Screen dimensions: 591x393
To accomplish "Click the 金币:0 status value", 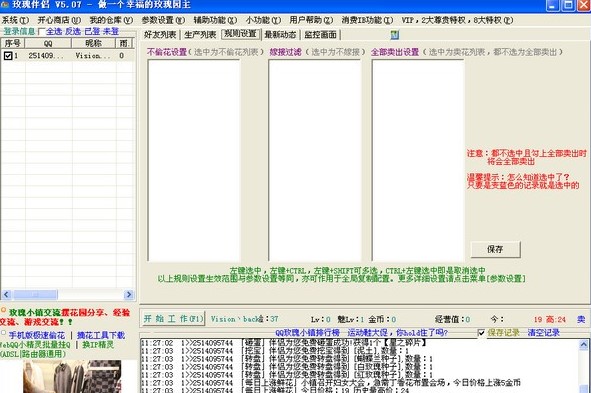I will pos(382,320).
